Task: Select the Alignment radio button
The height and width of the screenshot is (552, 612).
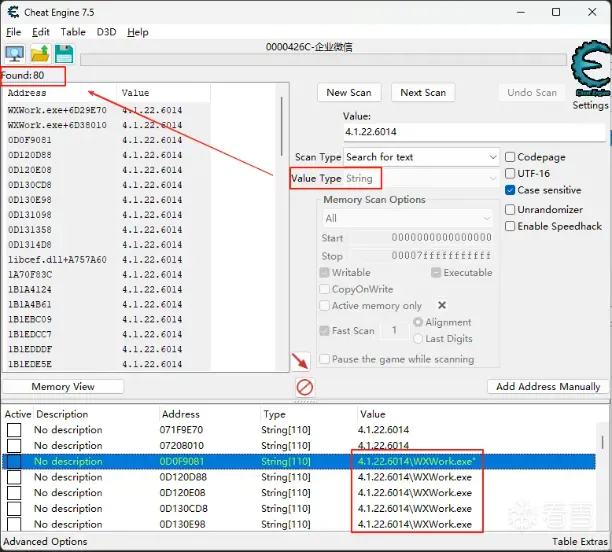Action: [x=418, y=322]
